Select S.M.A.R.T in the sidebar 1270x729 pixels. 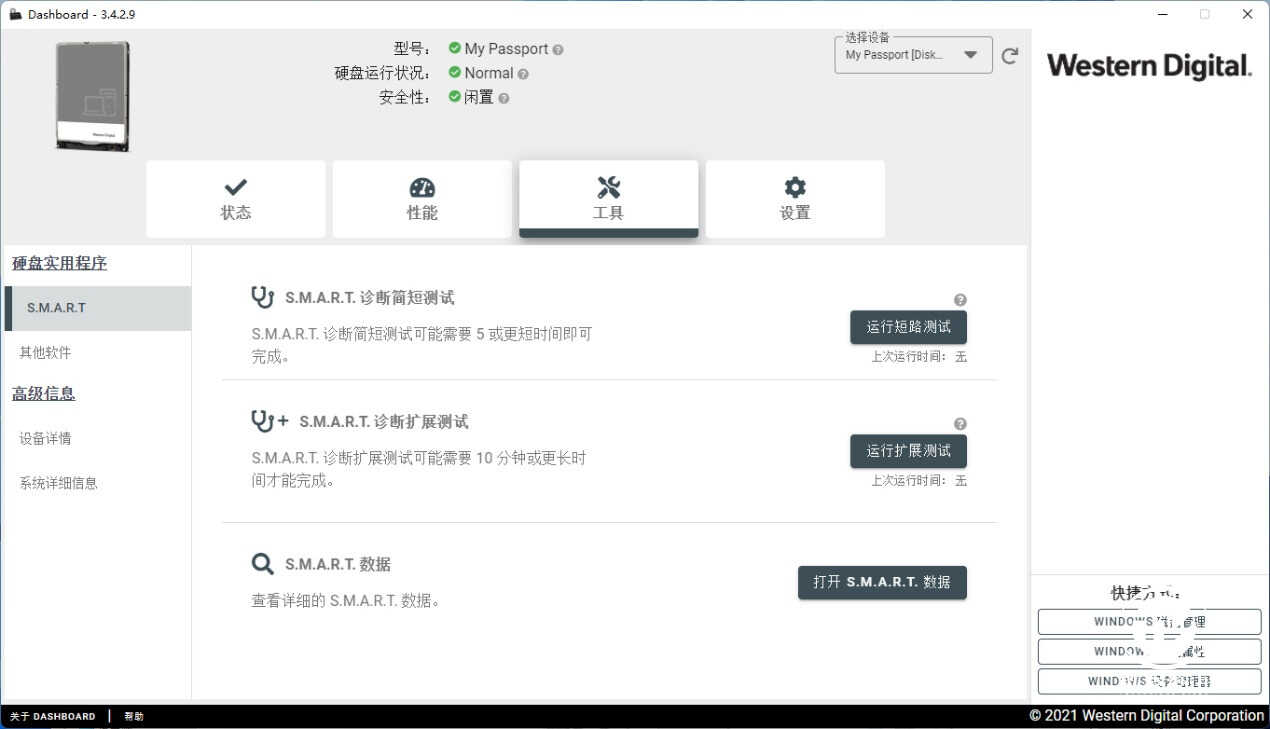pos(98,308)
